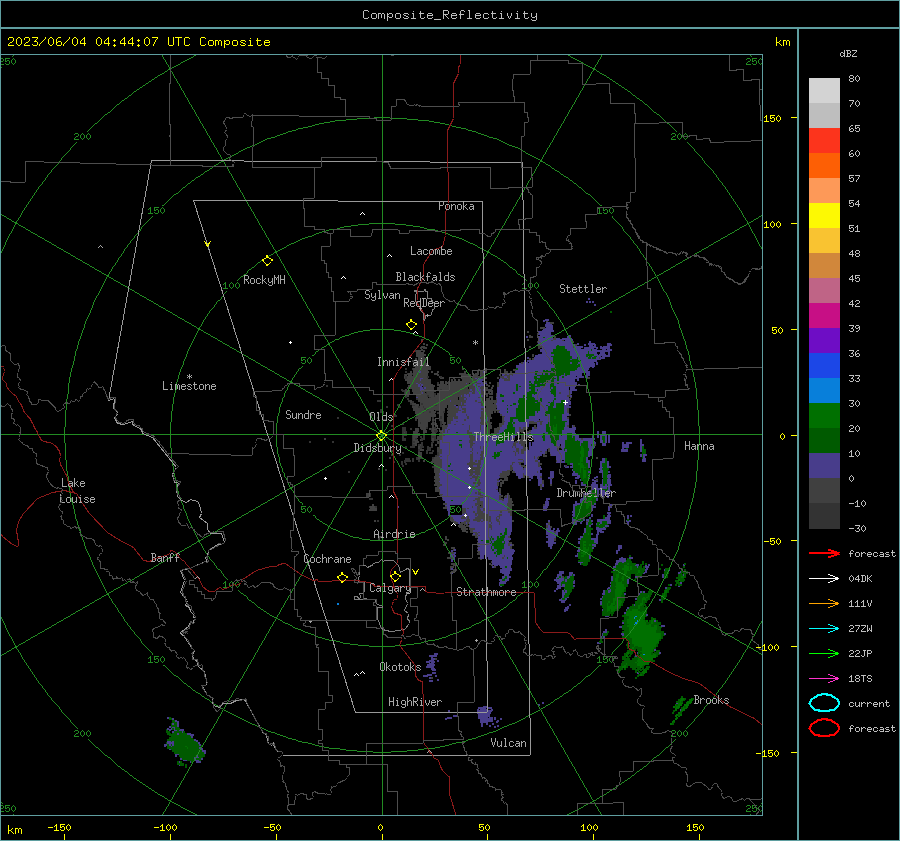The height and width of the screenshot is (841, 900).
Task: Select the blue 33-36 dBZ swatch
Action: 824,366
